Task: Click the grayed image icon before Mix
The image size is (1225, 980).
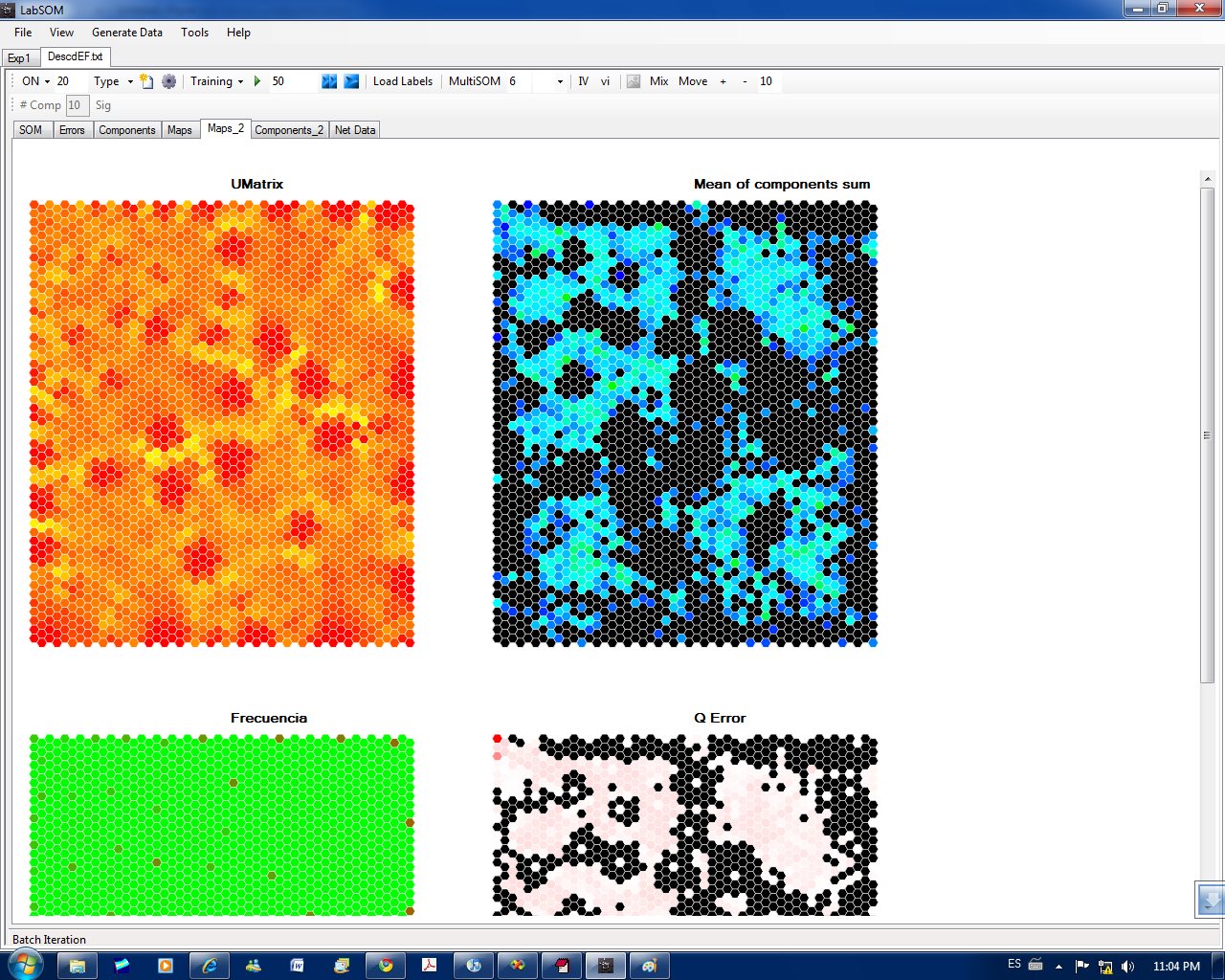Action: pyautogui.click(x=634, y=81)
